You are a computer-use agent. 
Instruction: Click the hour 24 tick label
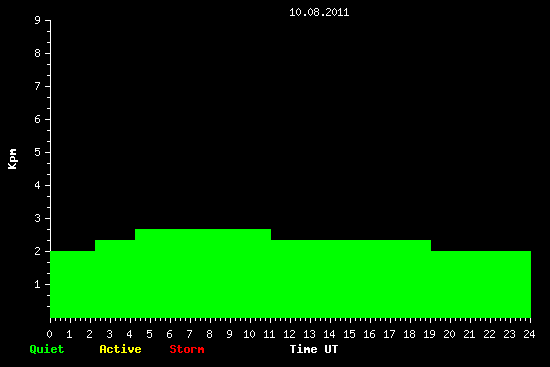[529, 334]
